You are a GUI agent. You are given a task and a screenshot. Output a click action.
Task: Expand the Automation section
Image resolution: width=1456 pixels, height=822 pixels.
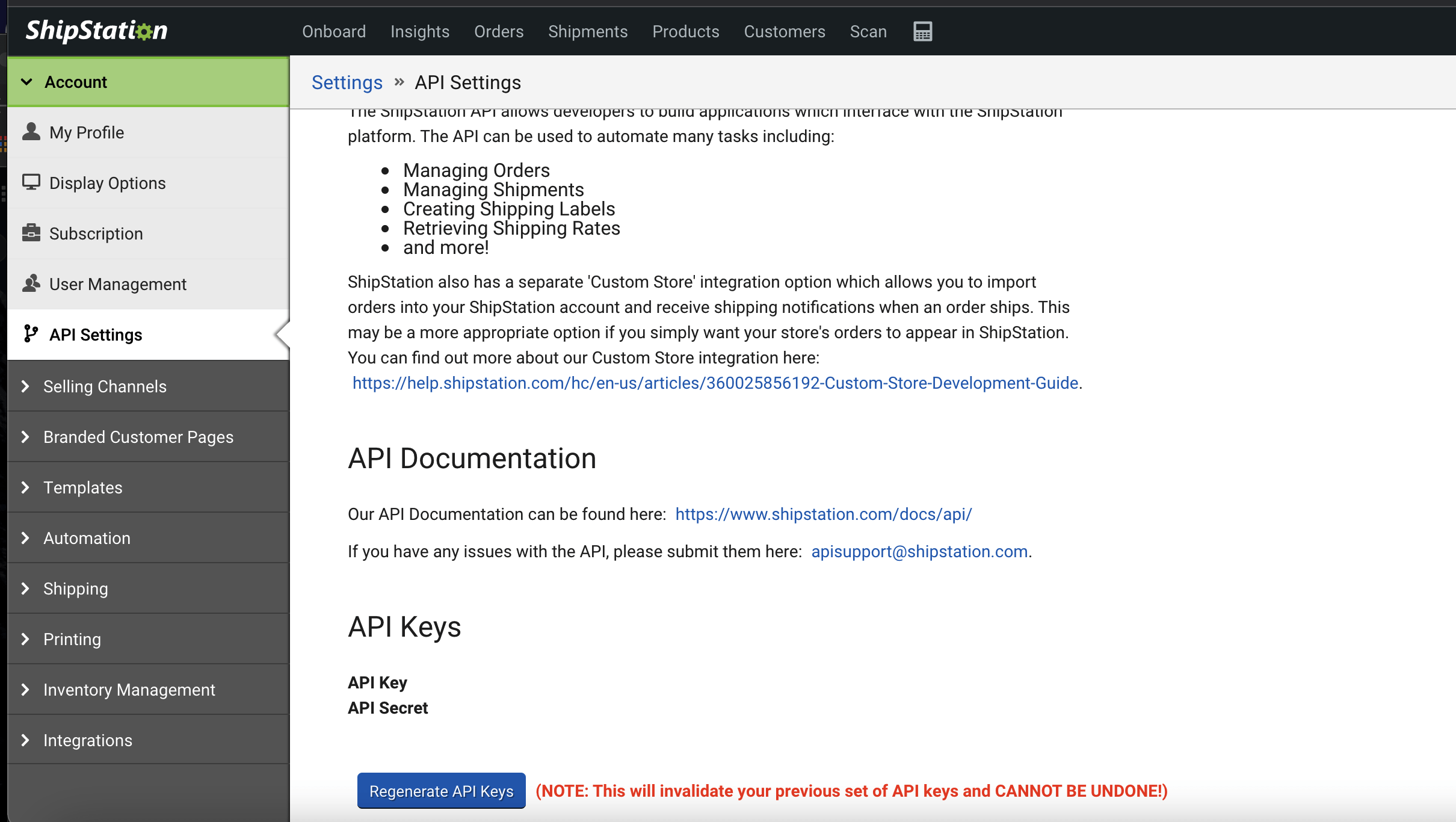[x=148, y=538]
